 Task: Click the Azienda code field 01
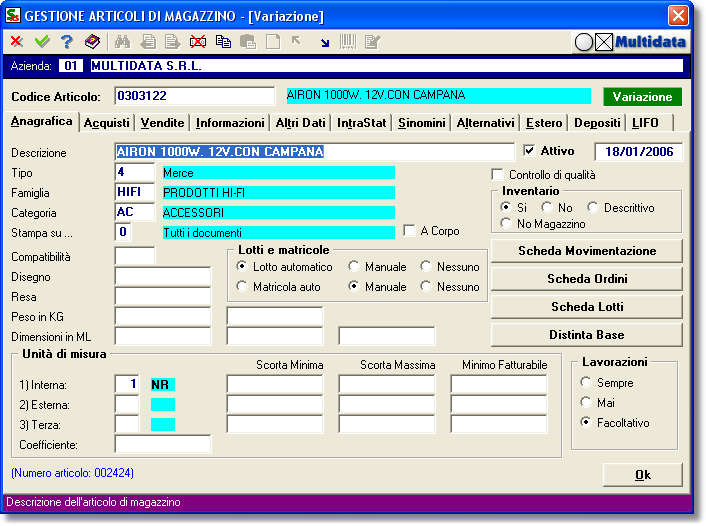(71, 66)
